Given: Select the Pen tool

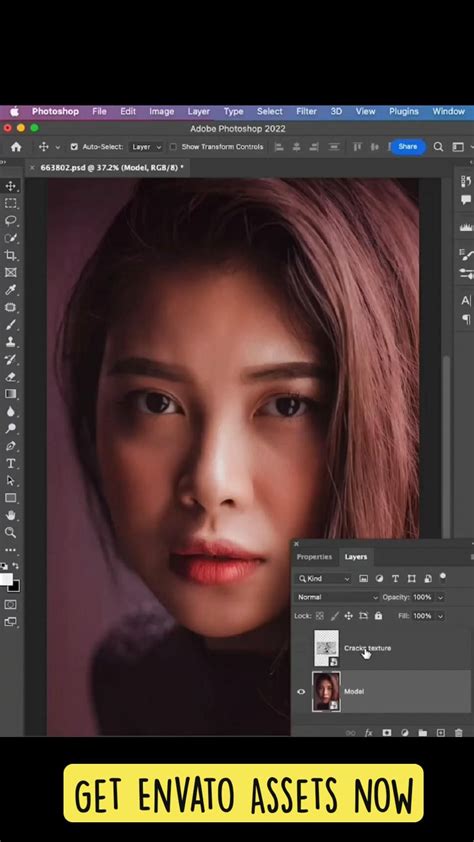Looking at the screenshot, I should [10, 446].
